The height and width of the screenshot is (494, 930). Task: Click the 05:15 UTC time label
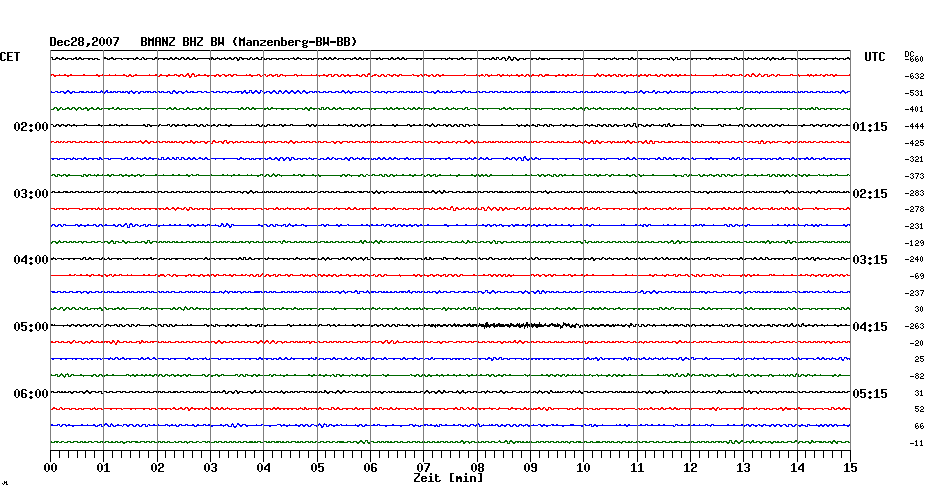coord(870,394)
